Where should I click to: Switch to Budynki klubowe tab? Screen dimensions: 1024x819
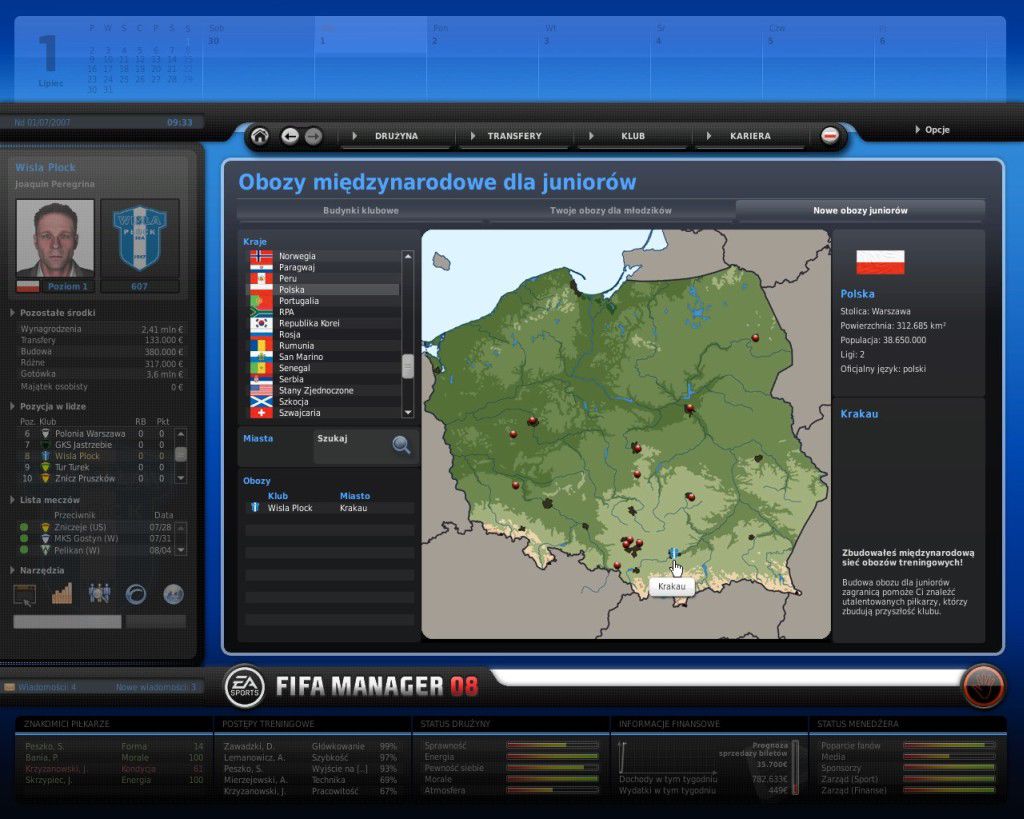[x=360, y=210]
